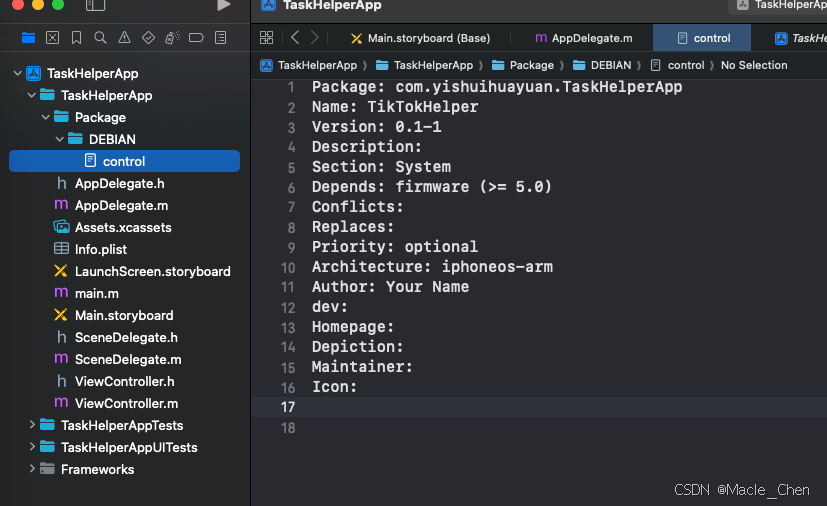Toggle the navigator sidebar visibility button
This screenshot has height=506, width=827.
point(95,5)
